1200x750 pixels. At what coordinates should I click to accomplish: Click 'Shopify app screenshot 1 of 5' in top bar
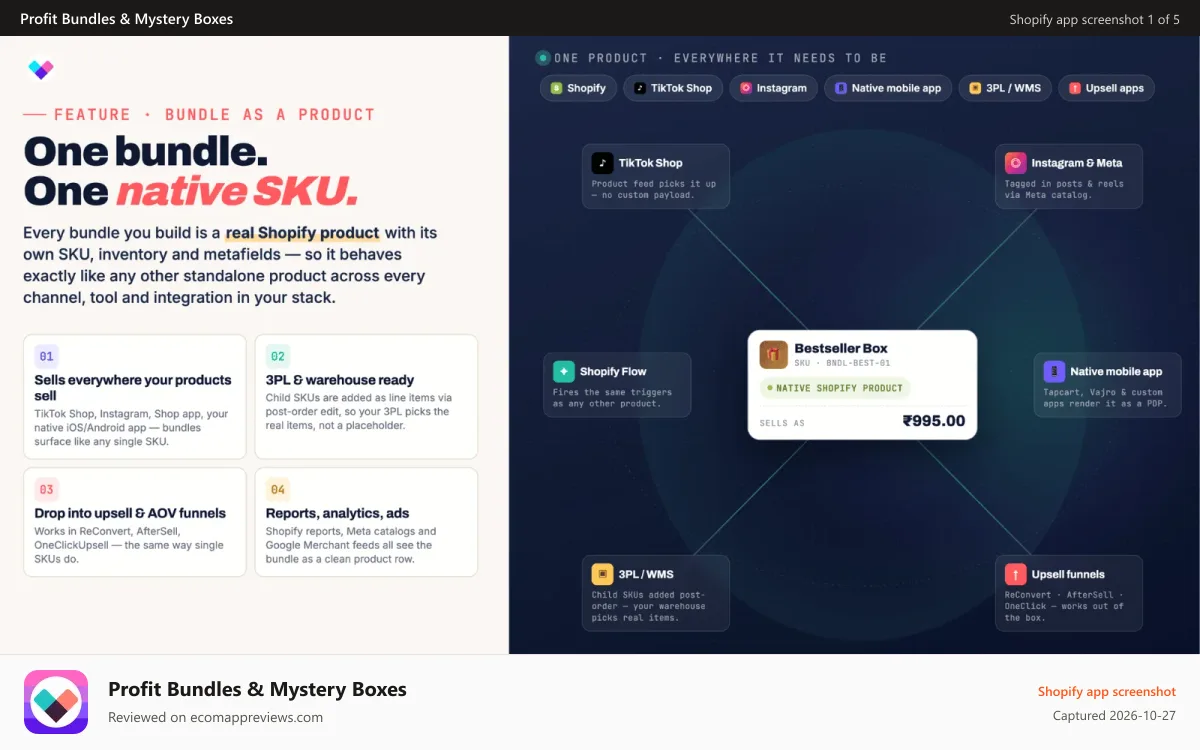click(1095, 19)
